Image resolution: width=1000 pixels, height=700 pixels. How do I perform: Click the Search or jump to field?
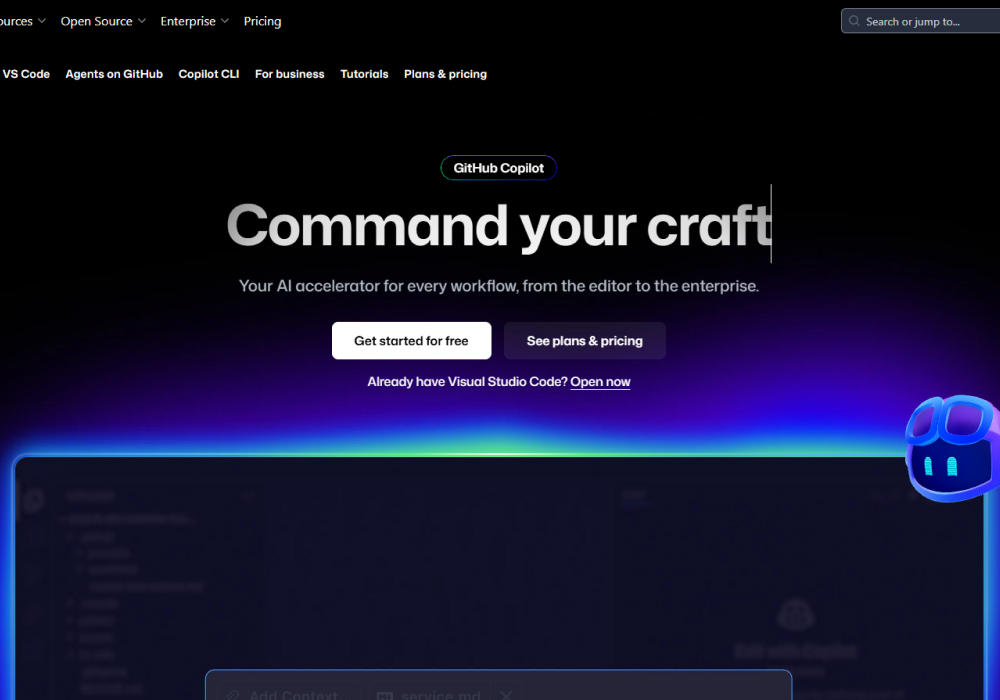(920, 20)
